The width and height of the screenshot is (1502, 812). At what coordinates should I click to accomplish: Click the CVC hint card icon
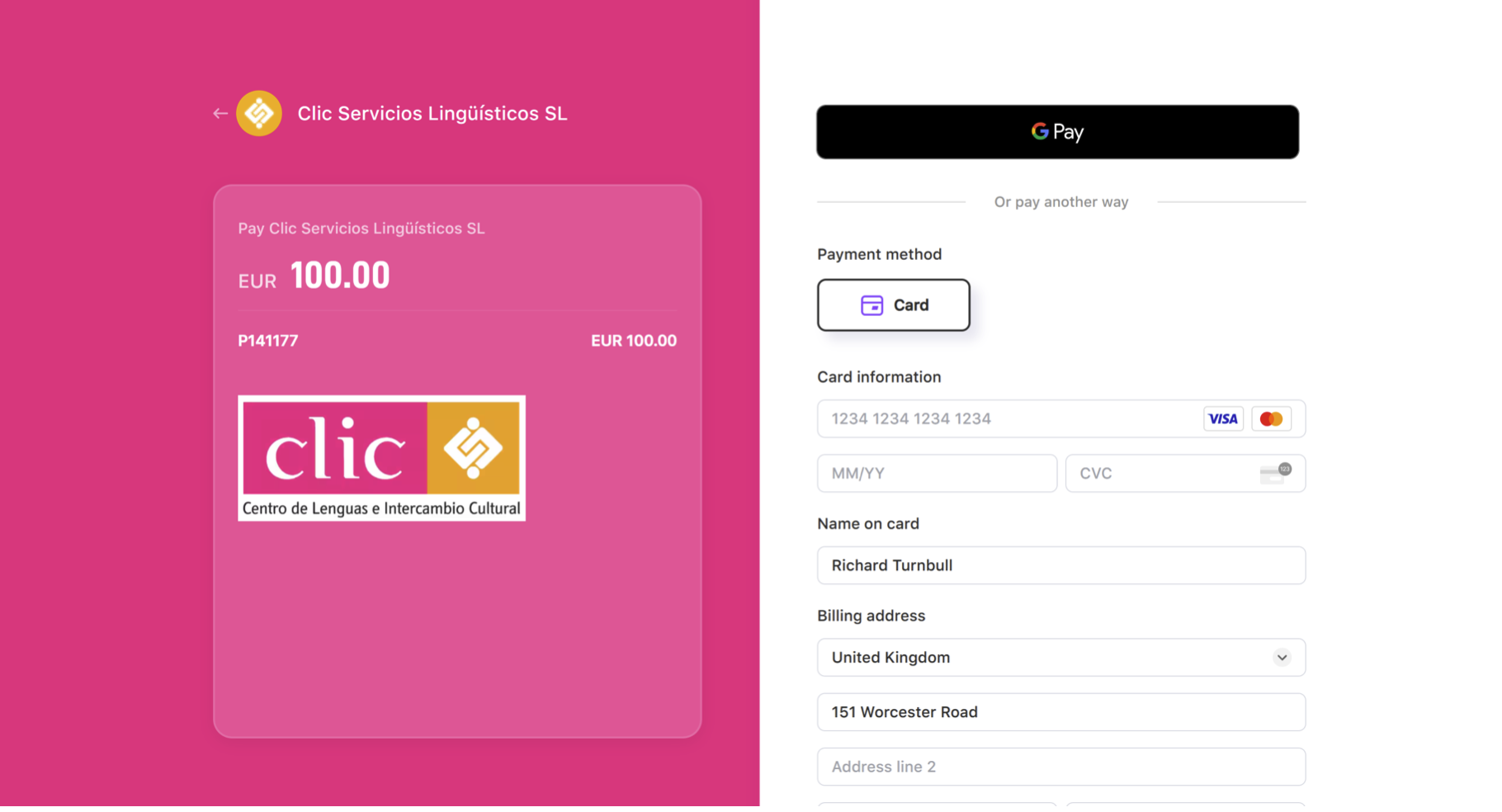pyautogui.click(x=1275, y=474)
